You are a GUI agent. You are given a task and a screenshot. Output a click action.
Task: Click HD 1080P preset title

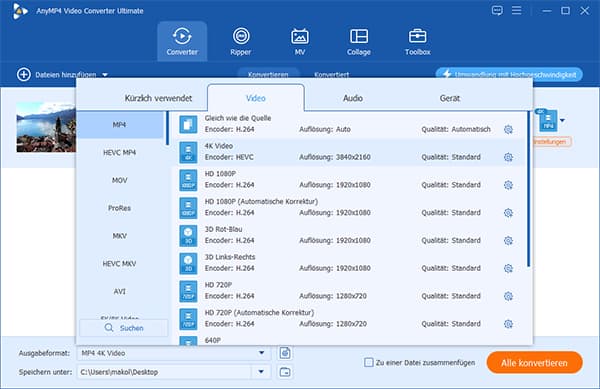[x=220, y=174]
